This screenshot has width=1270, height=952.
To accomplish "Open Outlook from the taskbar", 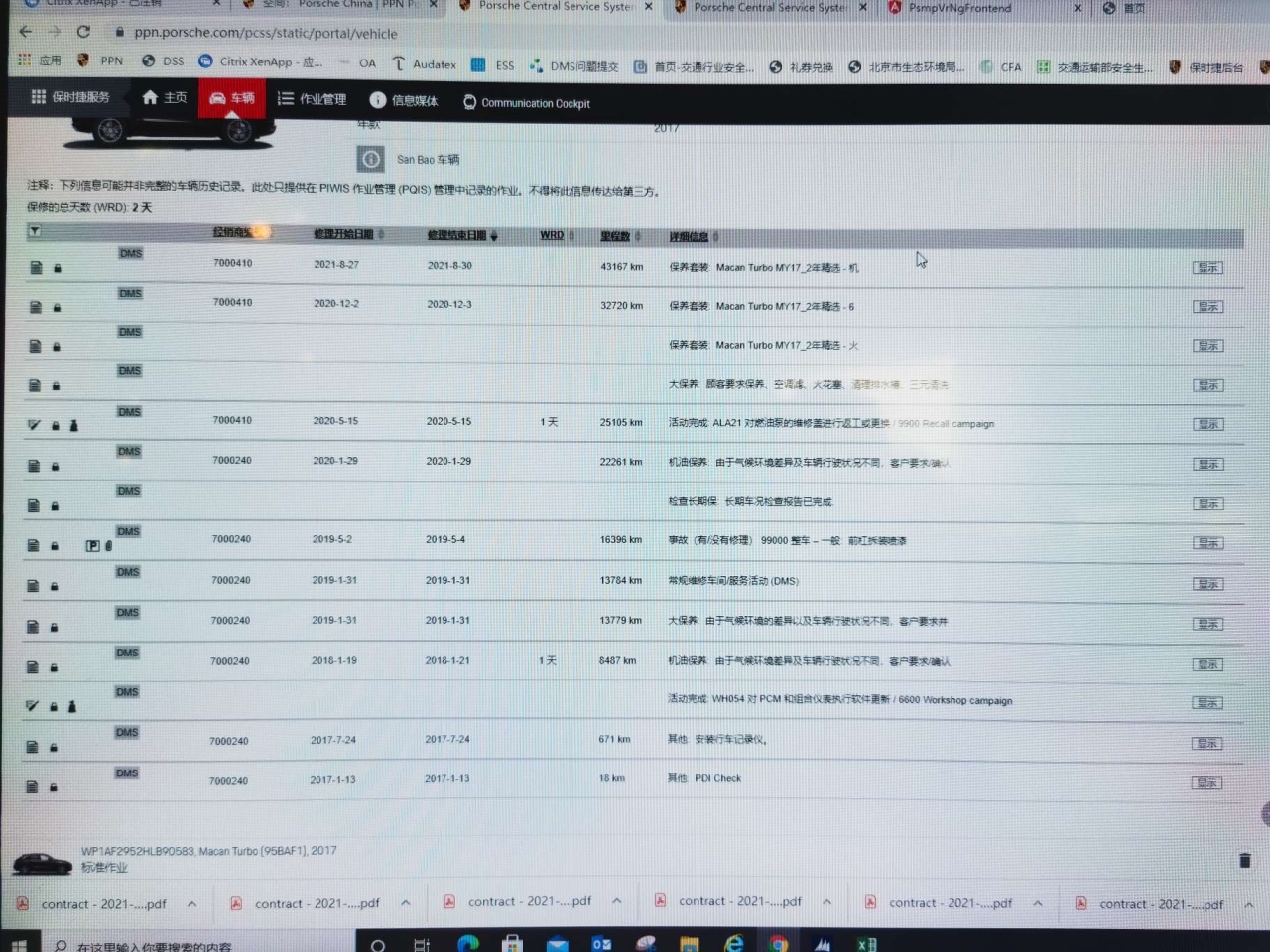I will (601, 944).
